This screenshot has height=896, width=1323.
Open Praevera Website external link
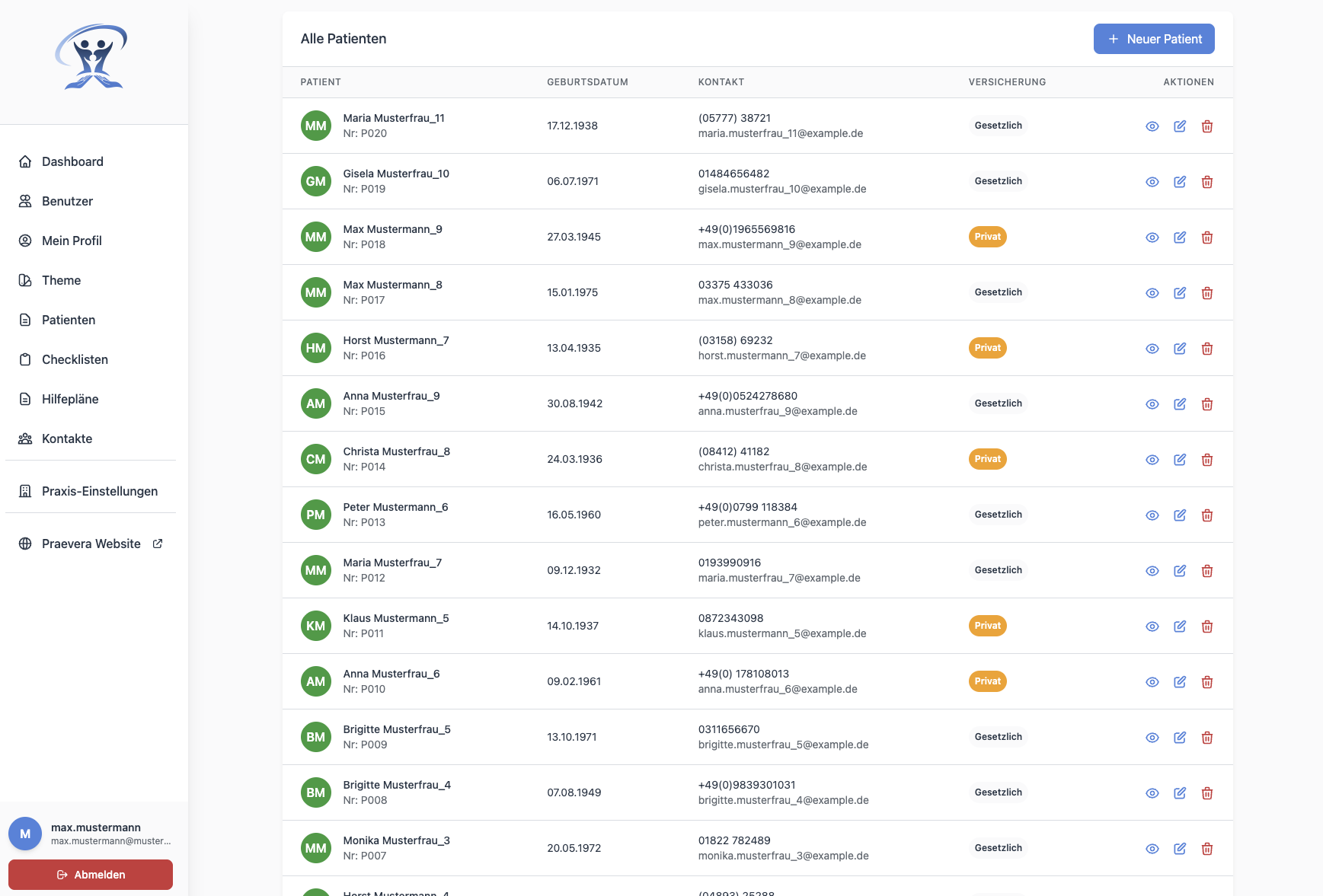pos(91,544)
